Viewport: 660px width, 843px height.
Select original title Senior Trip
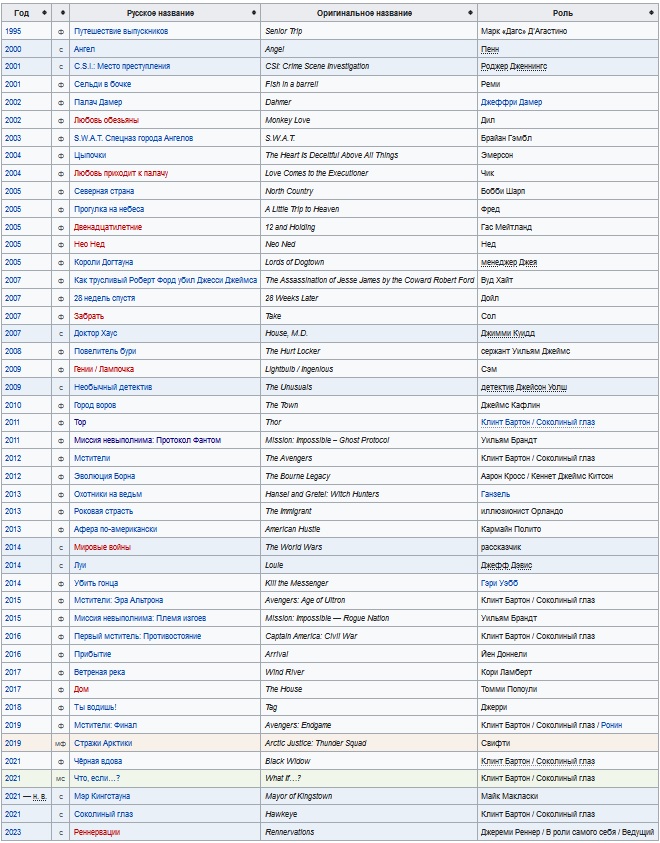click(x=283, y=31)
